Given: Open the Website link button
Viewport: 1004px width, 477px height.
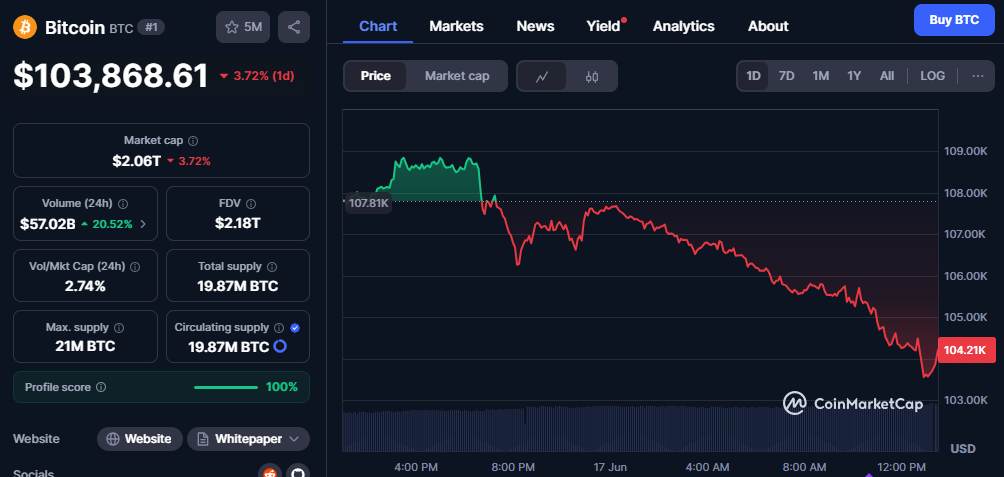Looking at the screenshot, I should pos(140,439).
